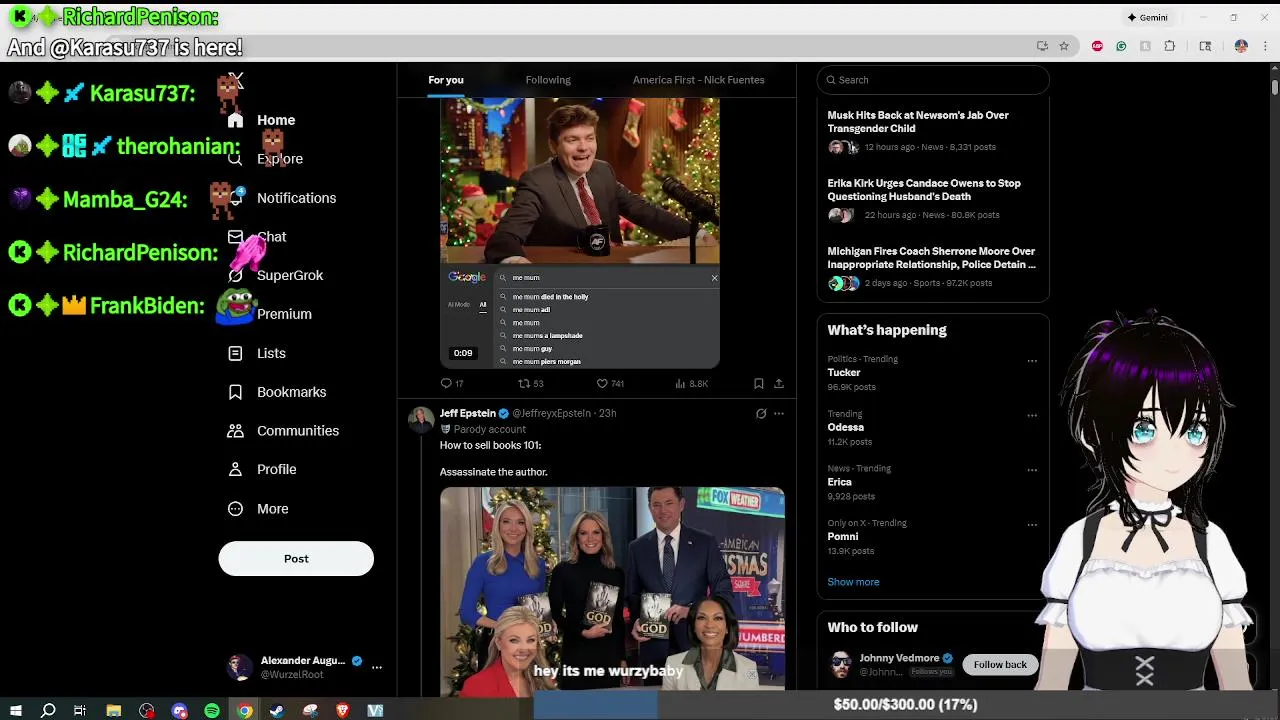The image size is (1280, 720).
Task: Share the video post
Action: tap(779, 383)
